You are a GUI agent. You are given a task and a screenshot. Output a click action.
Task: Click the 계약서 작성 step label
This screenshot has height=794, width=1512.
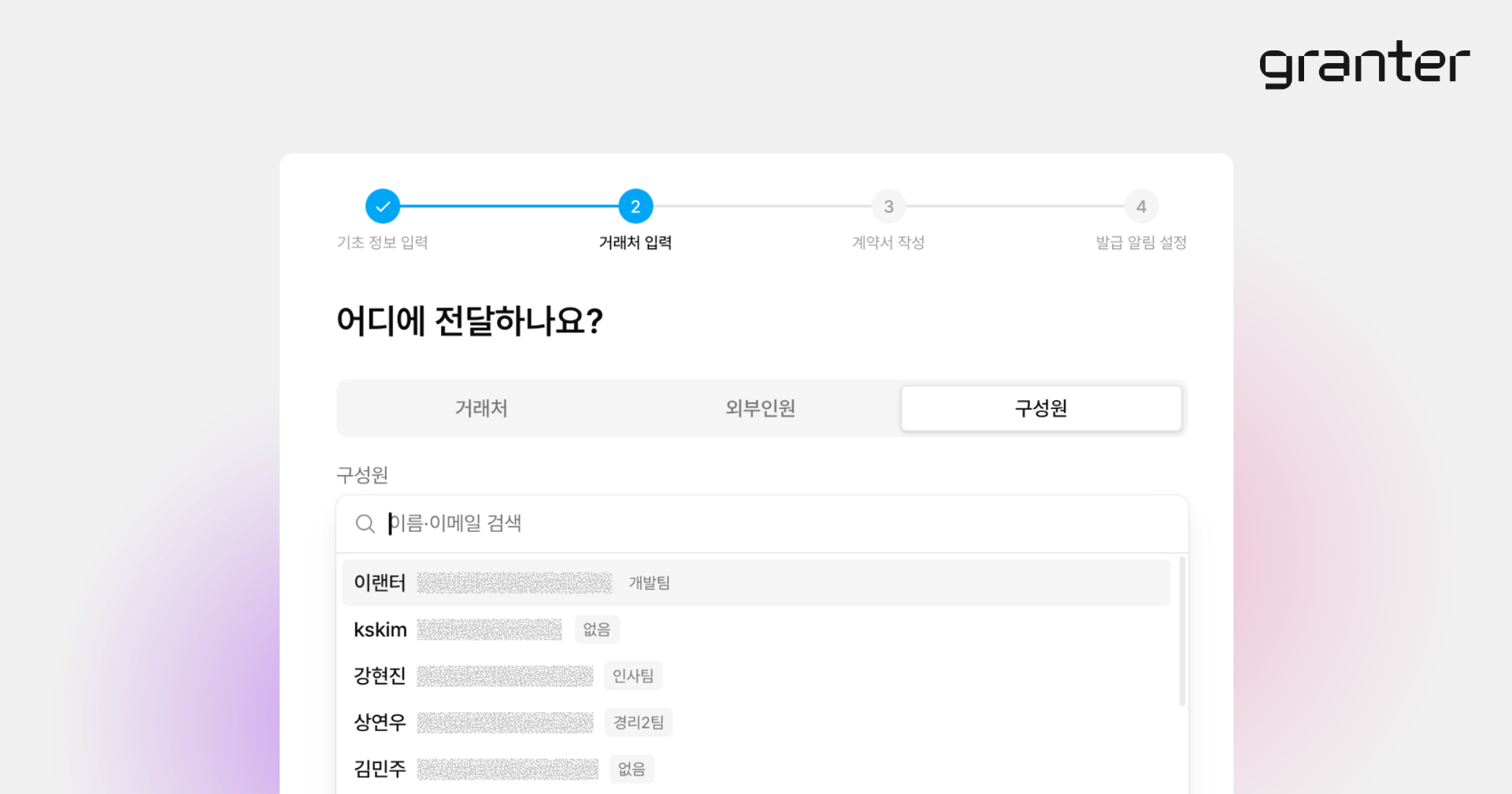[x=888, y=243]
